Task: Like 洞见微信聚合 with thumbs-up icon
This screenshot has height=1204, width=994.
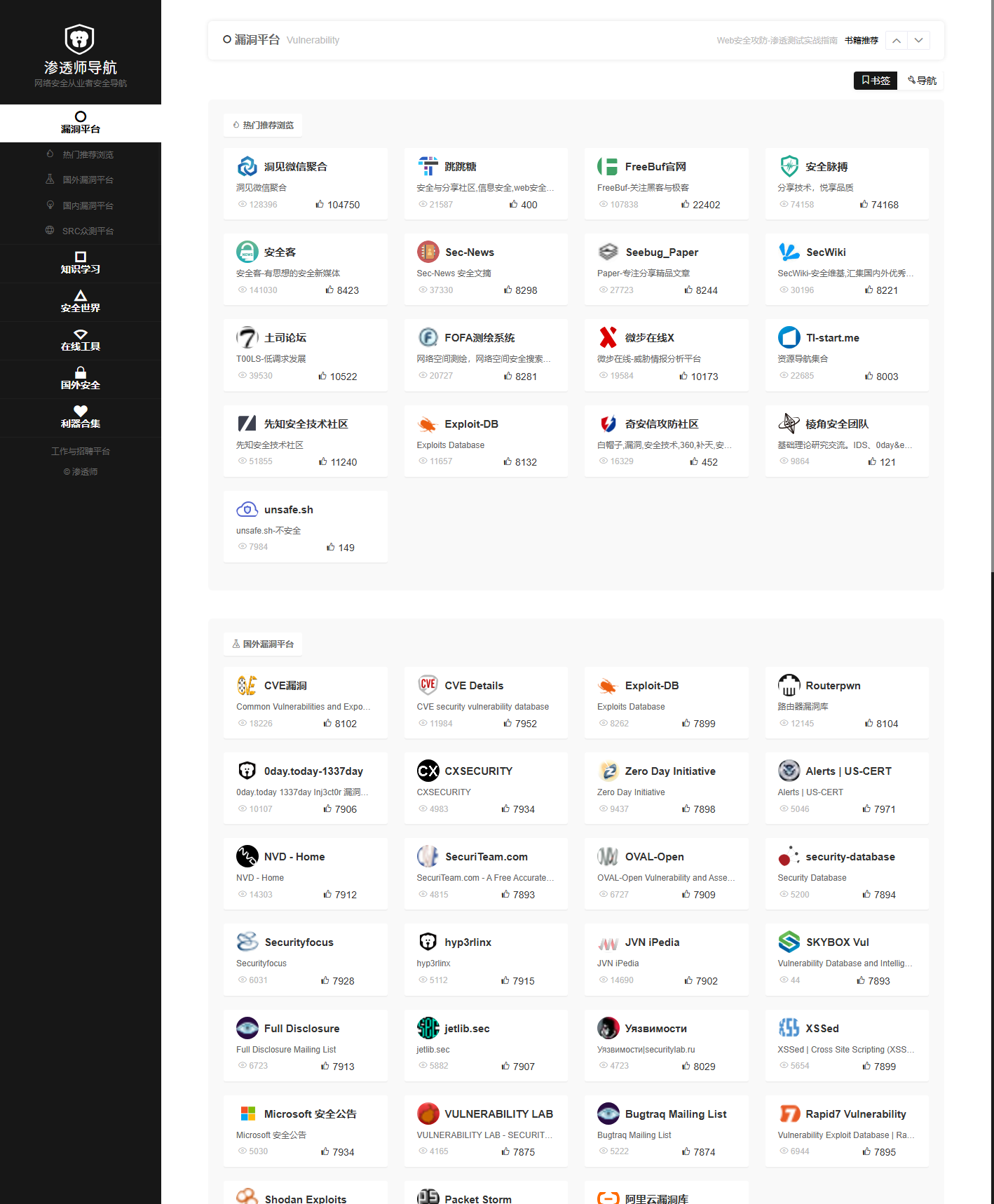Action: [320, 205]
